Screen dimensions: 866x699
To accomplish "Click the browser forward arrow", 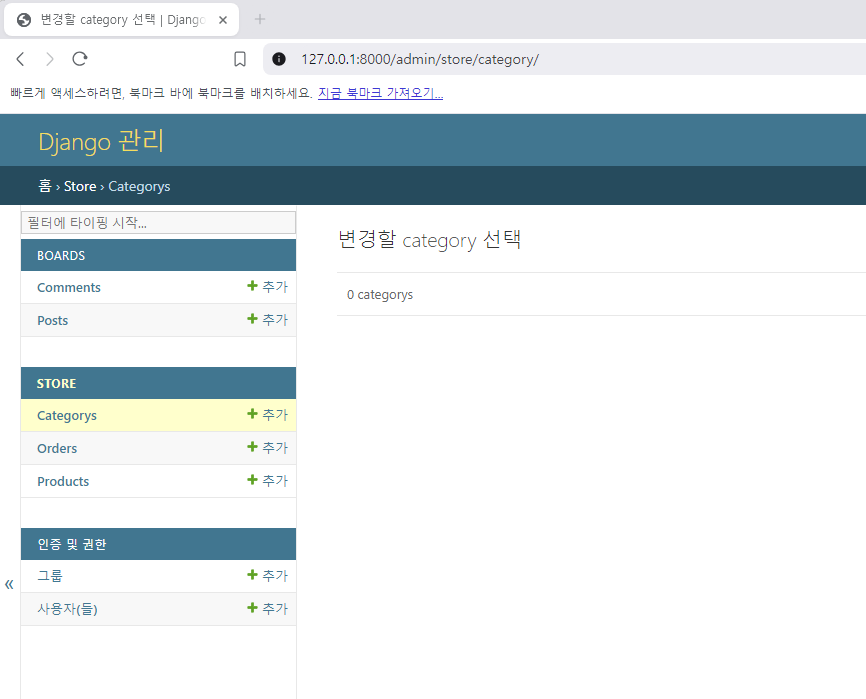I will click(x=50, y=59).
